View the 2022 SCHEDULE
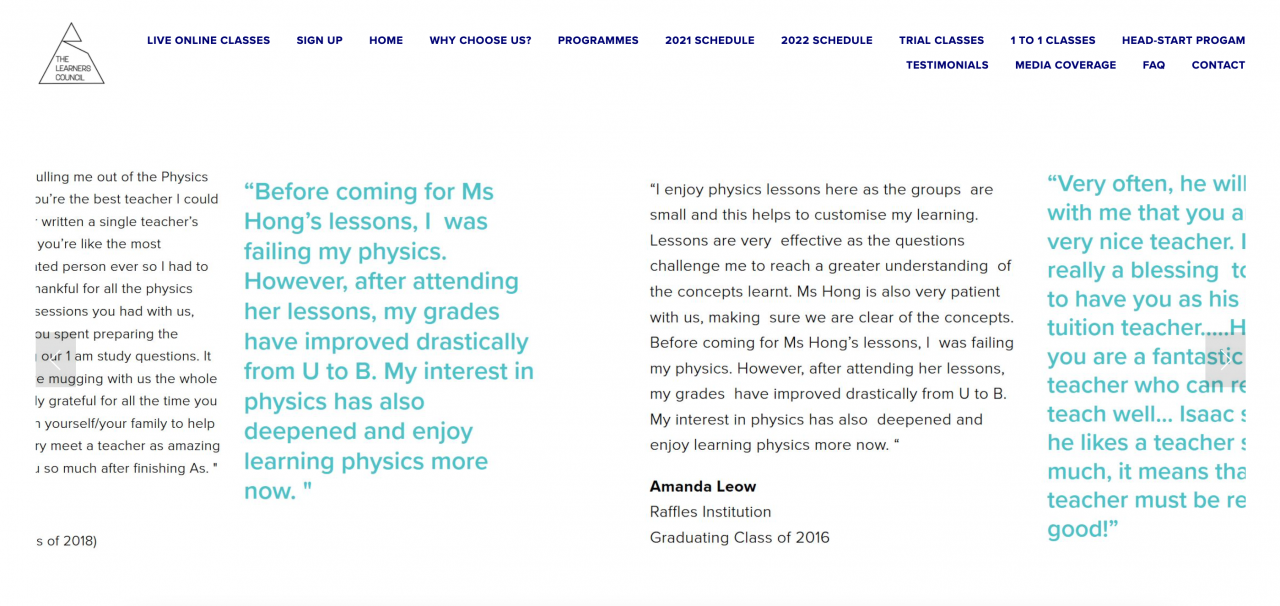The height and width of the screenshot is (606, 1280). 827,40
